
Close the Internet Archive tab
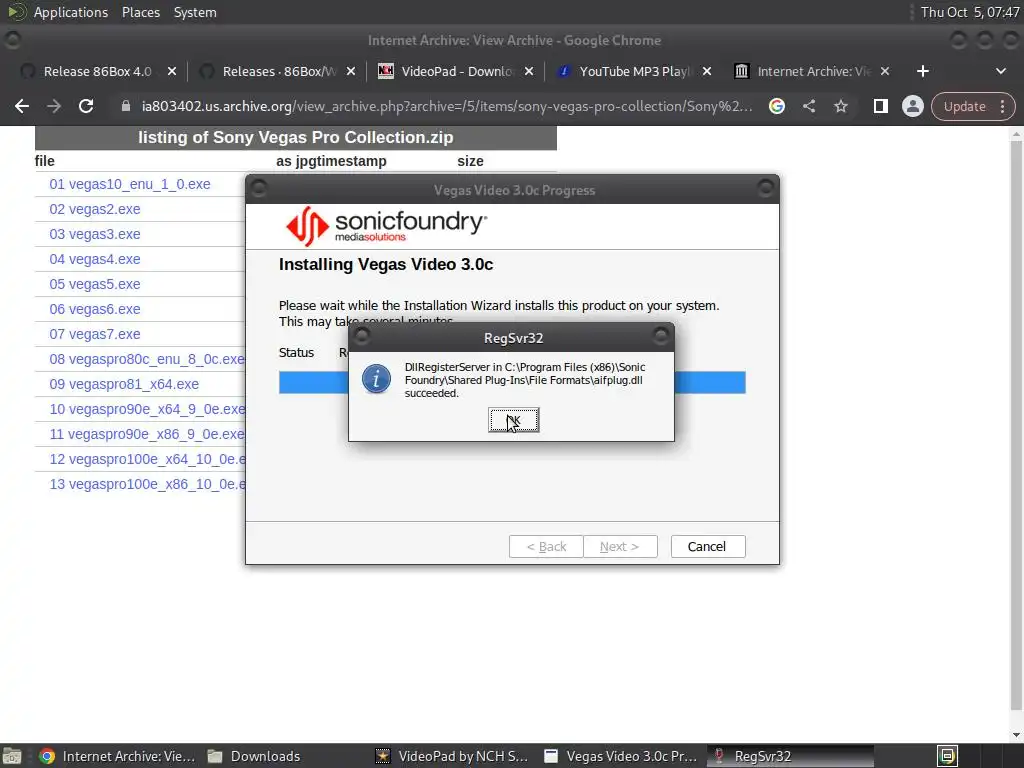pyautogui.click(x=885, y=71)
